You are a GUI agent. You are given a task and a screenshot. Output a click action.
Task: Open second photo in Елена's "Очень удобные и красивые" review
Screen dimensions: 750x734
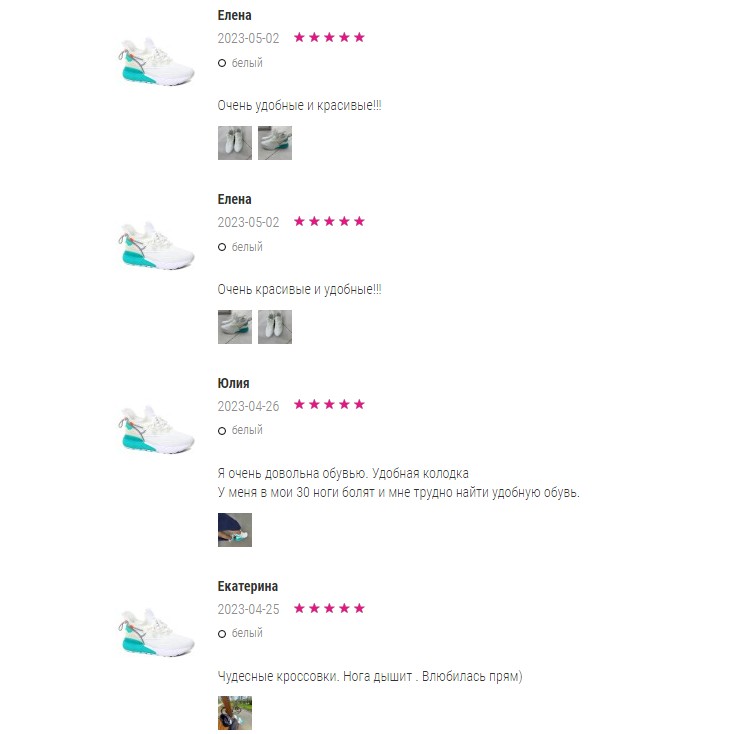tap(275, 142)
